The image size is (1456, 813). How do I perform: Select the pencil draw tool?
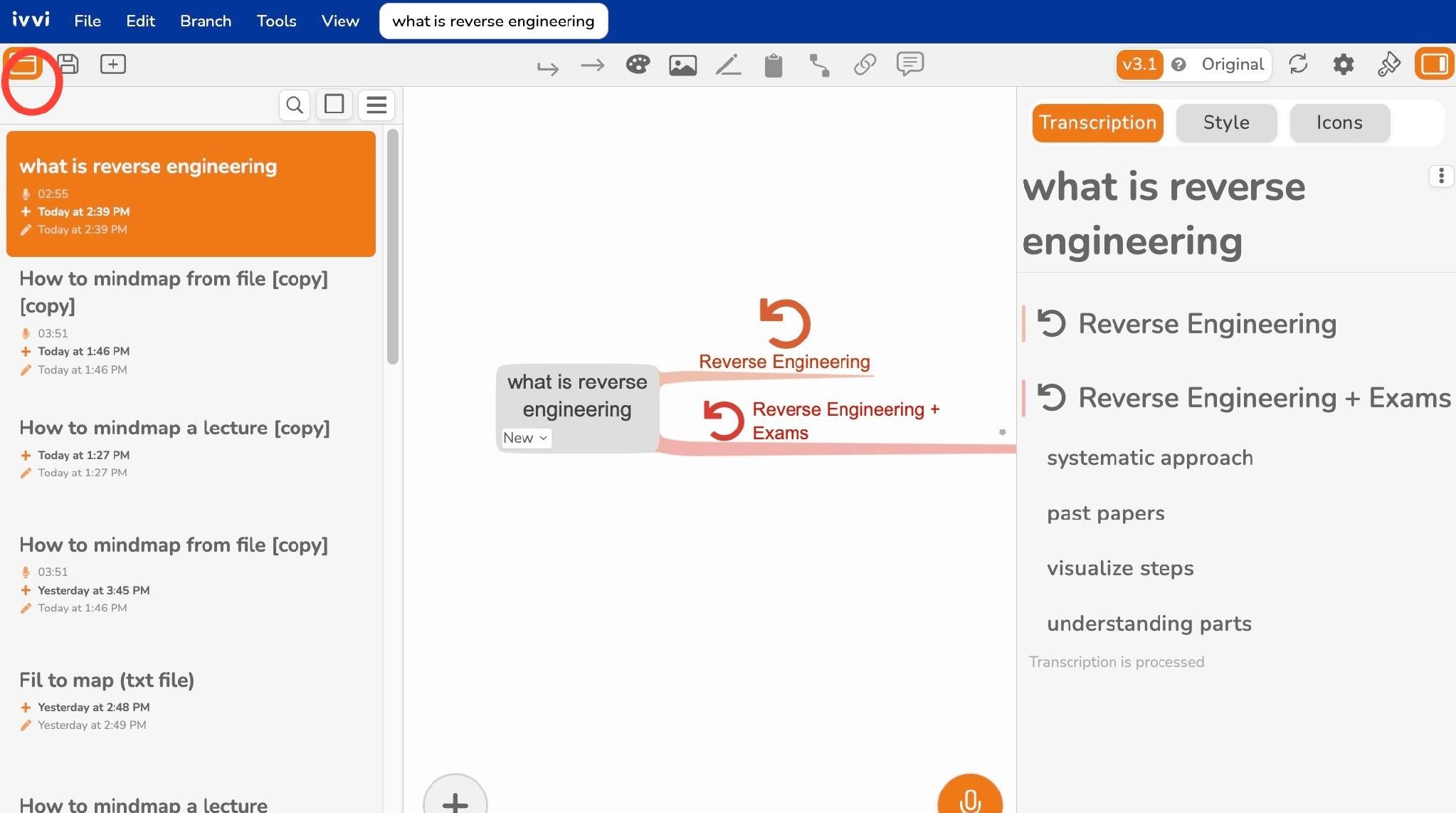pos(728,65)
